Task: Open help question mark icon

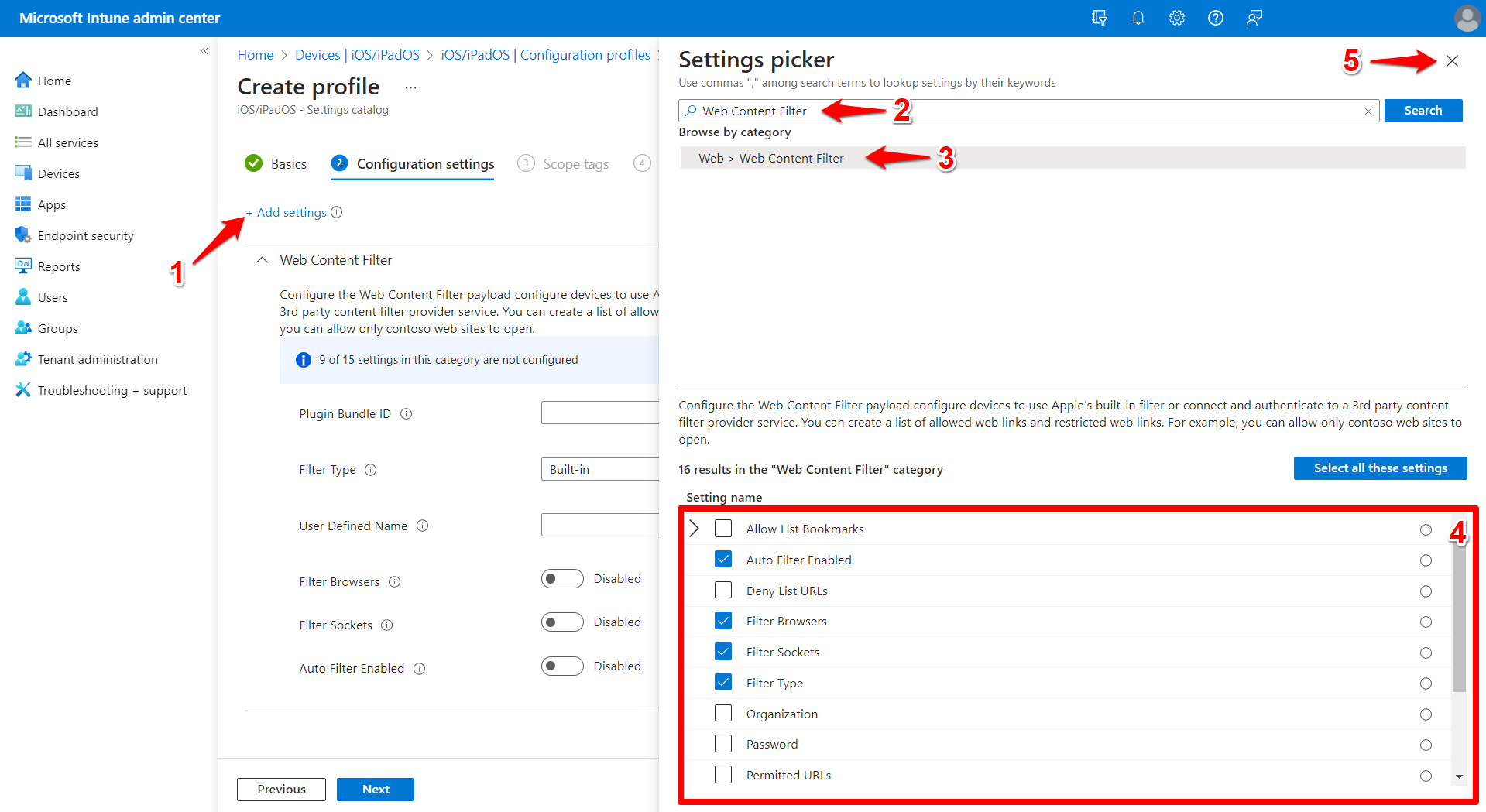Action: click(x=1216, y=18)
